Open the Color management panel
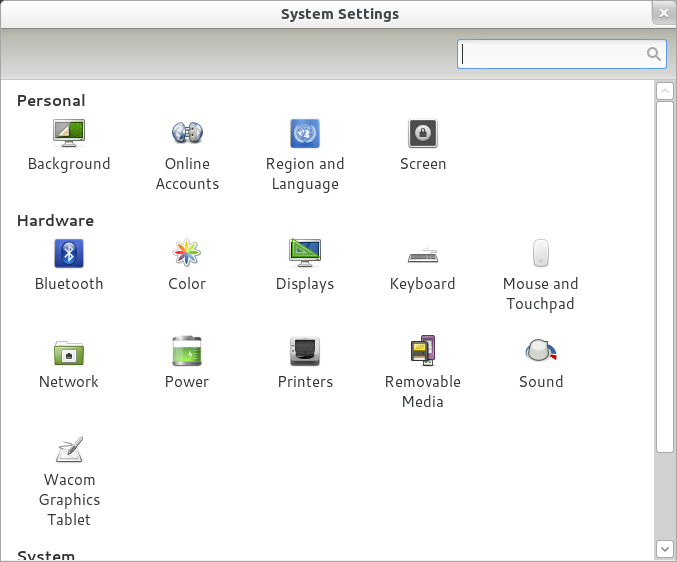Image resolution: width=677 pixels, height=562 pixels. (187, 265)
